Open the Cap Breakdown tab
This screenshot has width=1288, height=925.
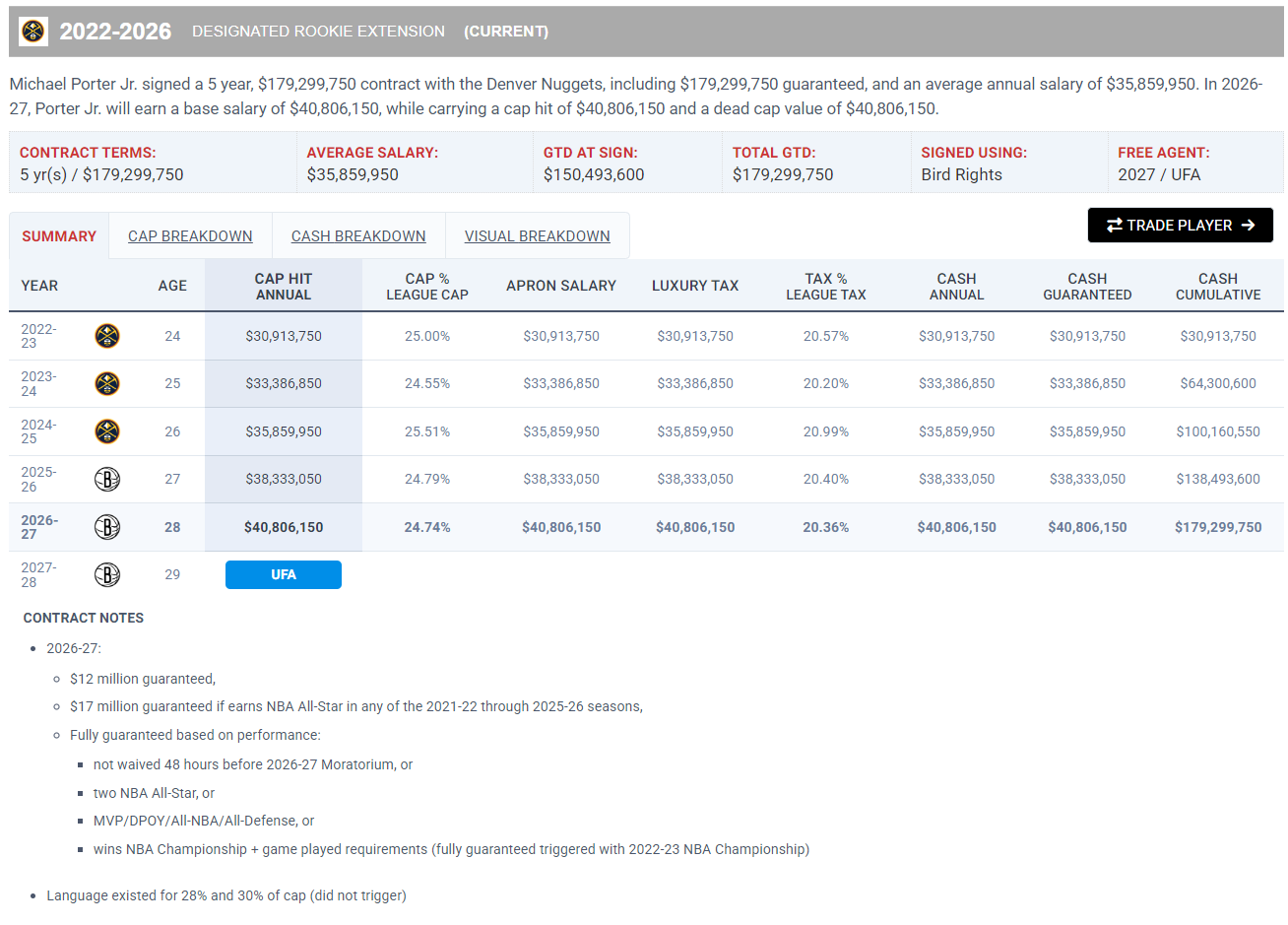(190, 236)
